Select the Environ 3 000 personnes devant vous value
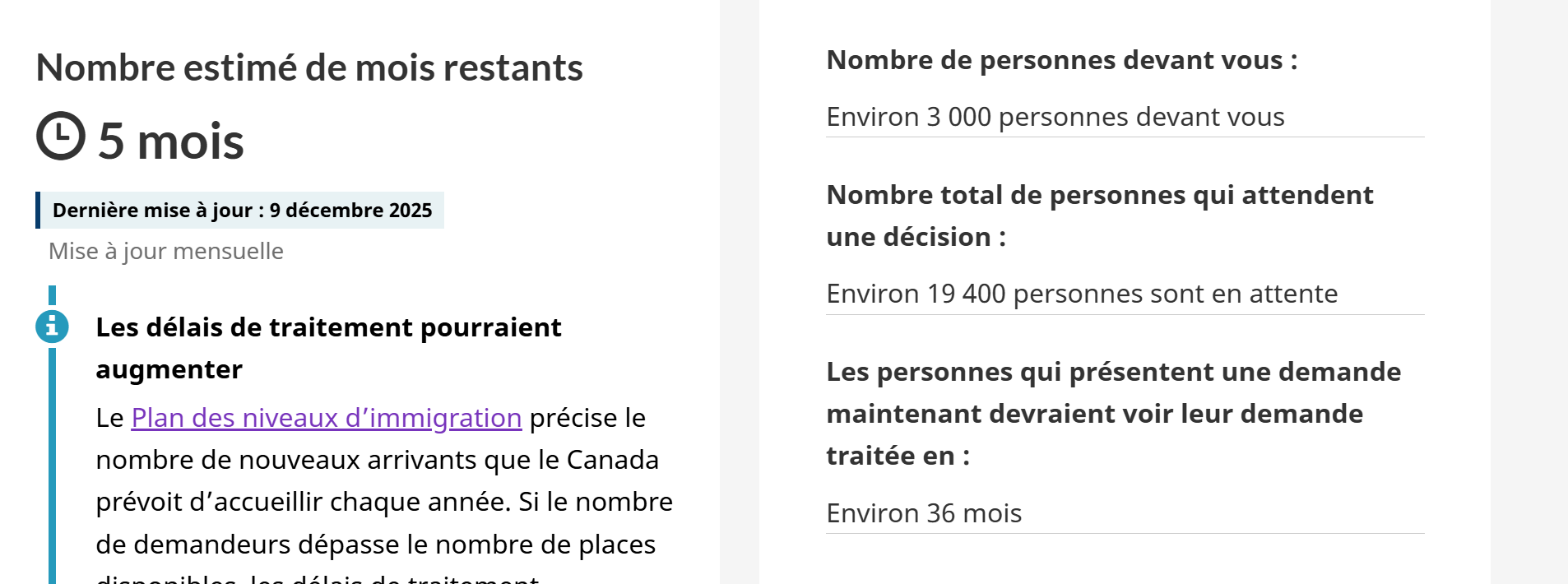The width and height of the screenshot is (1568, 584). click(1055, 117)
